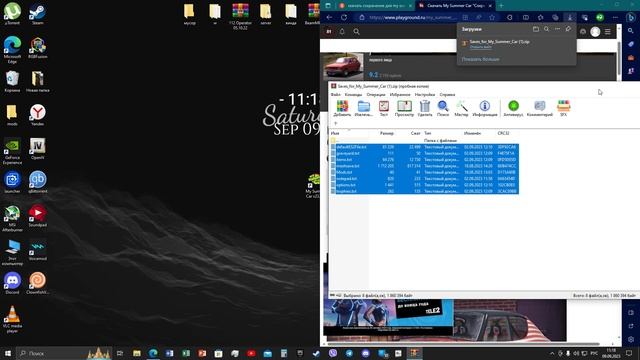Select meshsave.txt in archive list
Viewport: 640px width, 360px height.
(424, 166)
